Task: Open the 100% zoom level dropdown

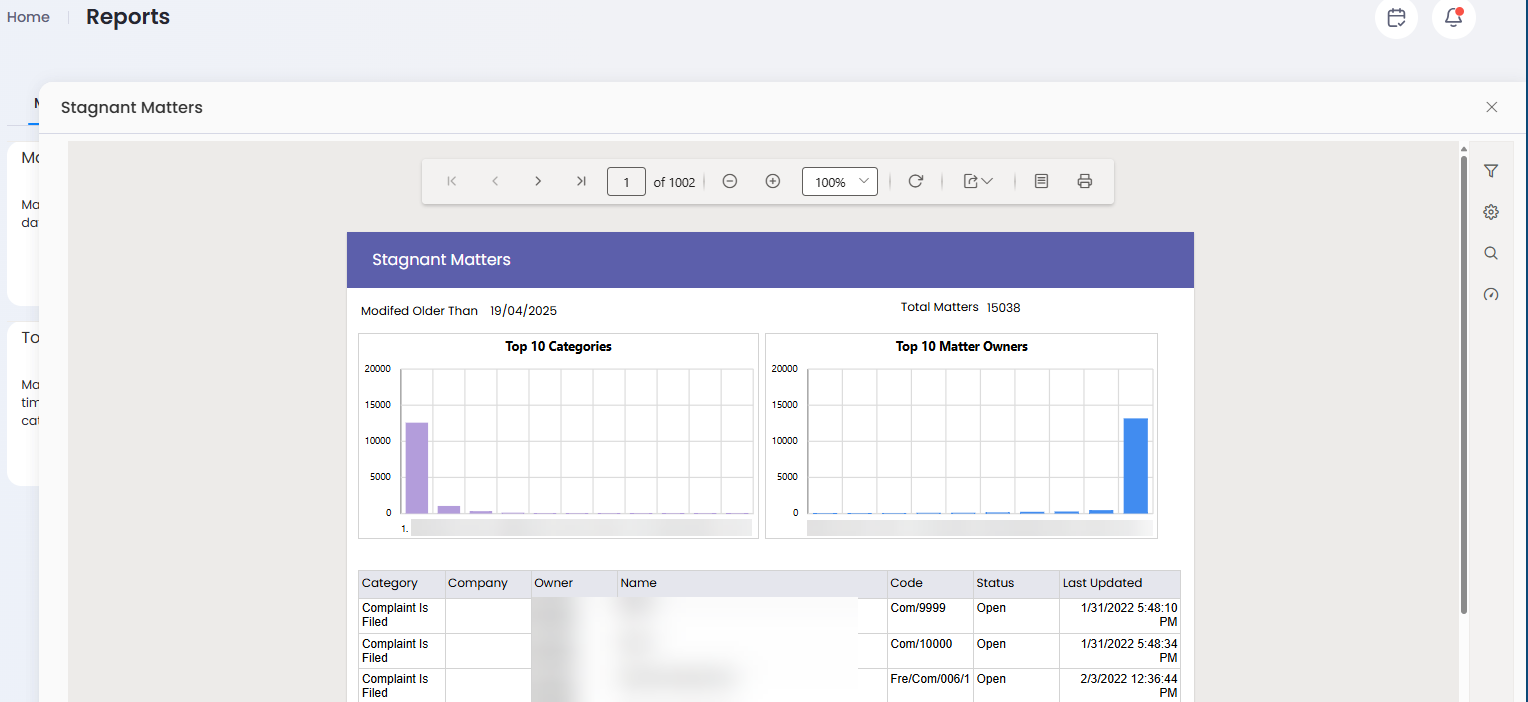Action: 840,182
